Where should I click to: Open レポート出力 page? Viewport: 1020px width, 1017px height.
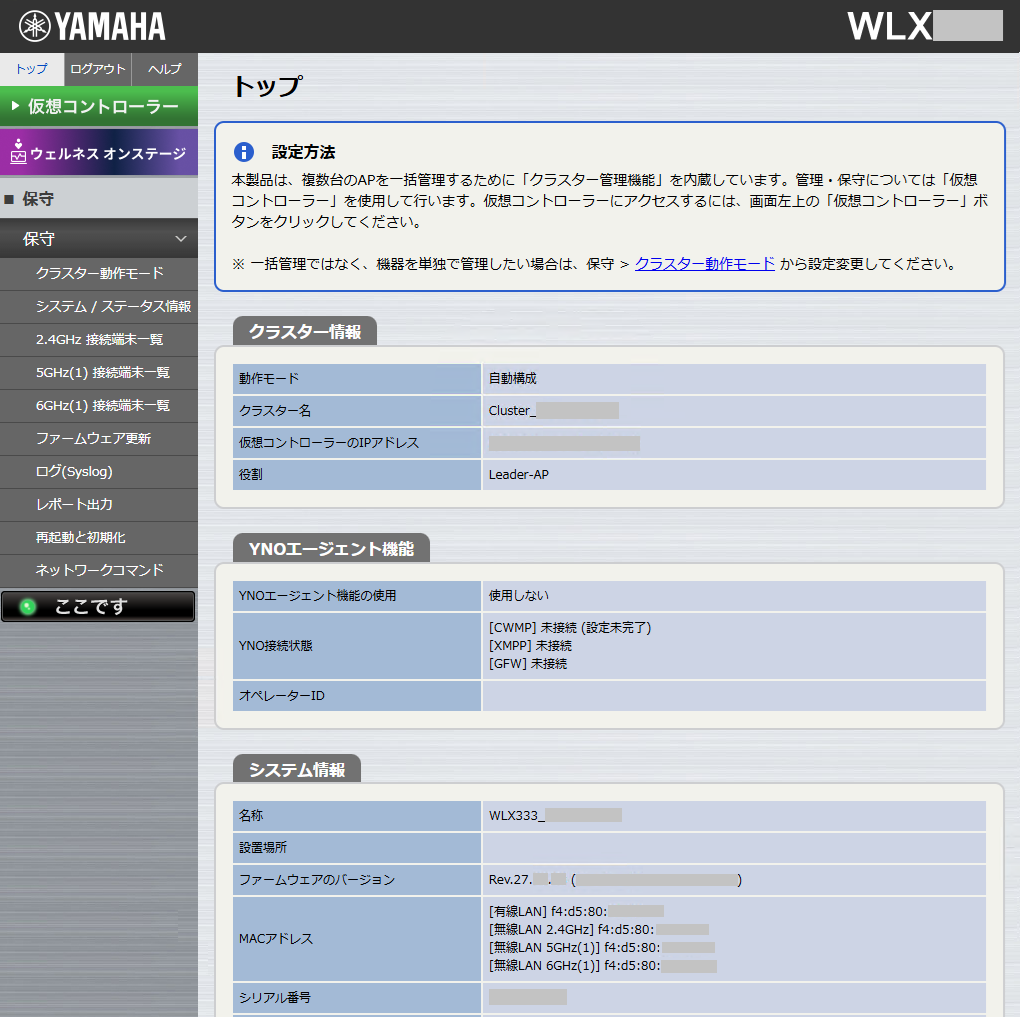tap(99, 505)
